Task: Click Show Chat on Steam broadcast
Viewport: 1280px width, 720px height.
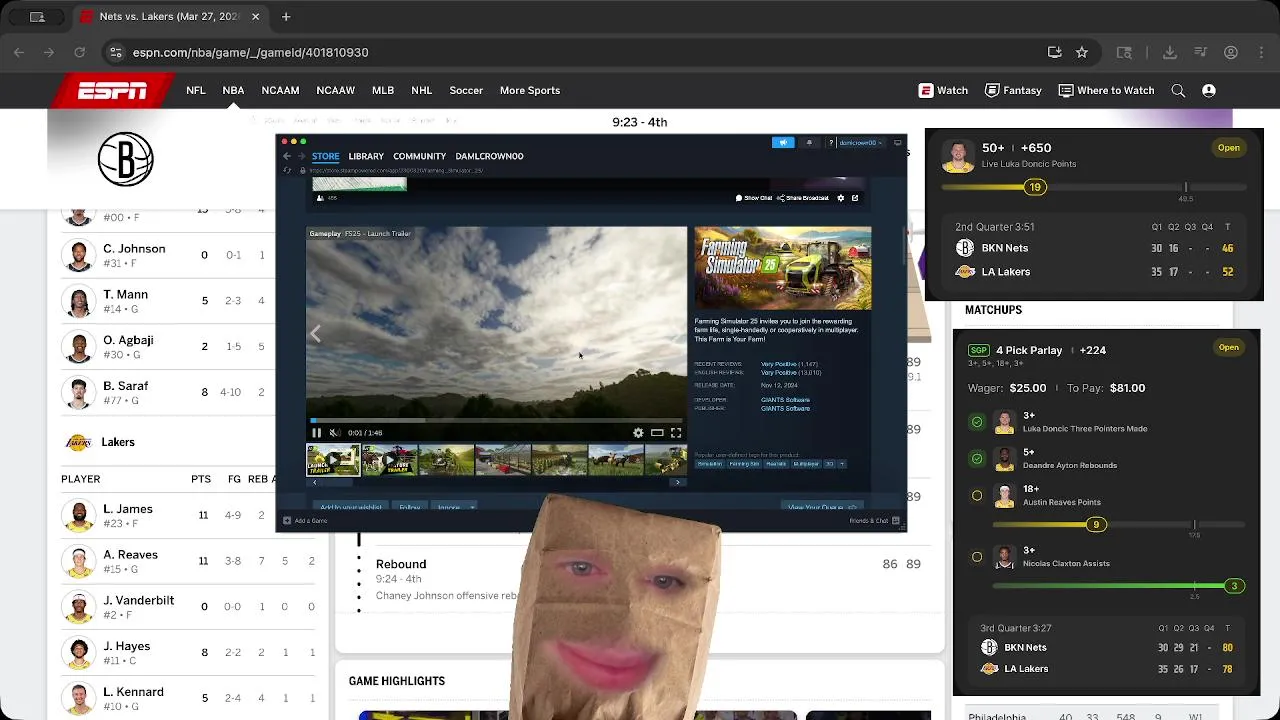Action: tap(754, 198)
